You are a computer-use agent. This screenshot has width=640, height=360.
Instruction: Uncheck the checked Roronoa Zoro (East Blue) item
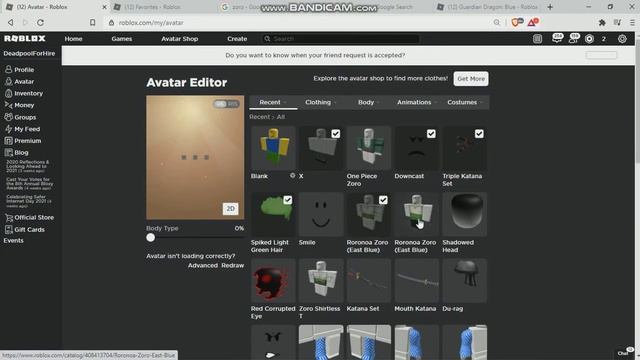click(x=383, y=200)
